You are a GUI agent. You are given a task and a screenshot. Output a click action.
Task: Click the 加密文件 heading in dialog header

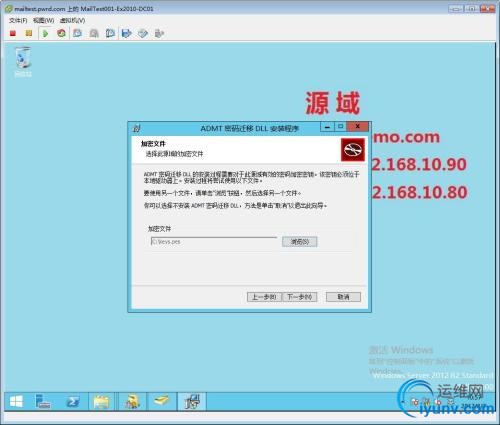tap(153, 144)
